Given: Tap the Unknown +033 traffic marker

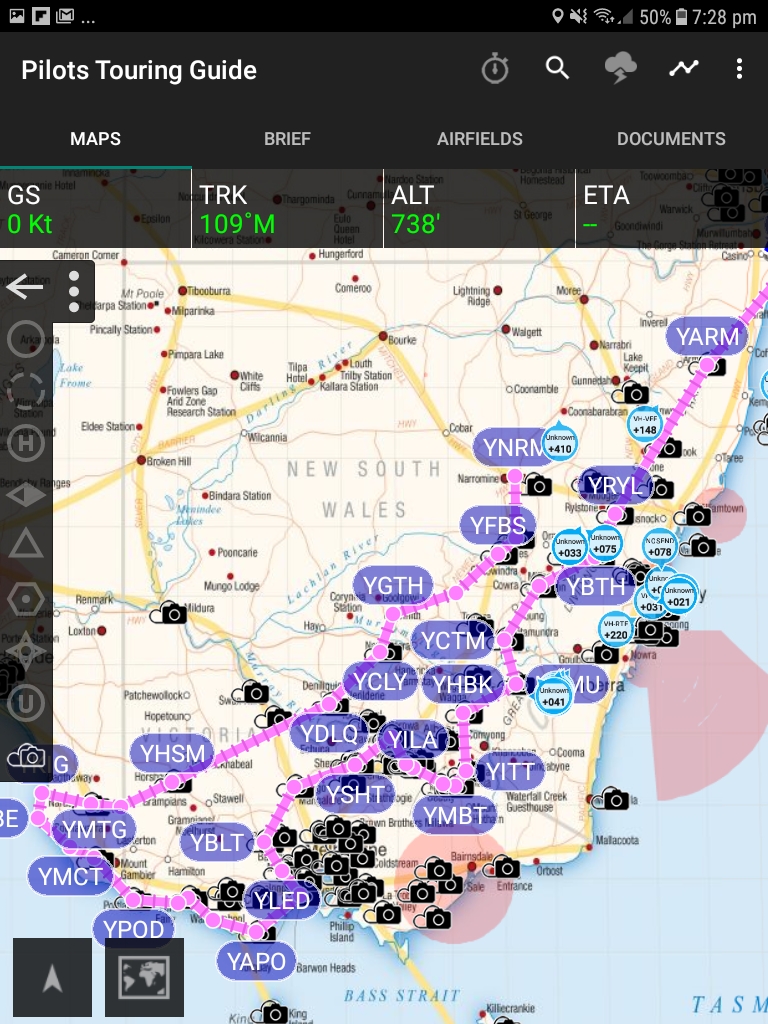Looking at the screenshot, I should pos(569,547).
